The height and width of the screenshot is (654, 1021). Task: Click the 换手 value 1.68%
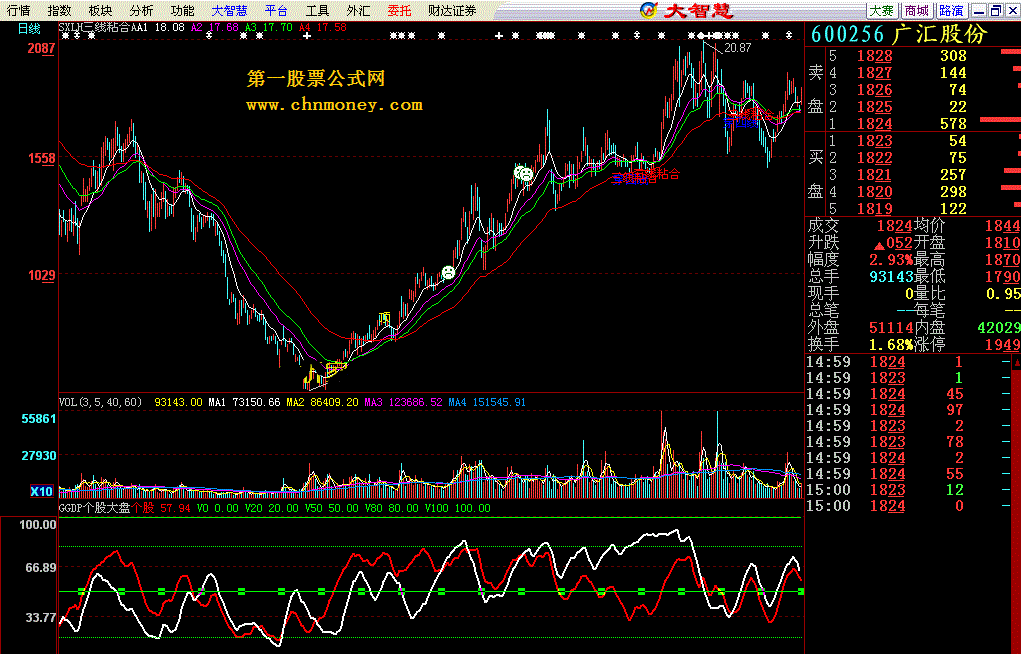[890, 344]
